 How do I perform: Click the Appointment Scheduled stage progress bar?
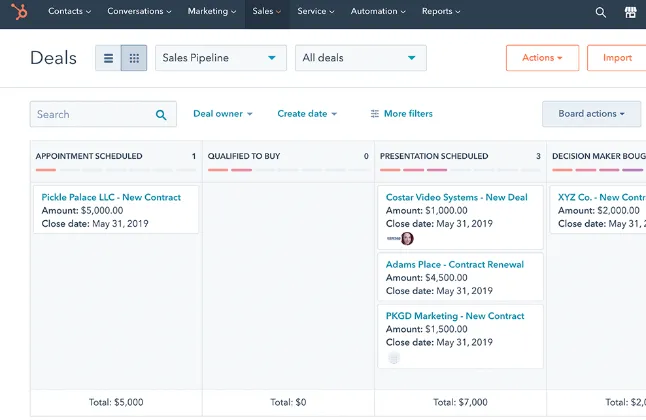point(116,170)
